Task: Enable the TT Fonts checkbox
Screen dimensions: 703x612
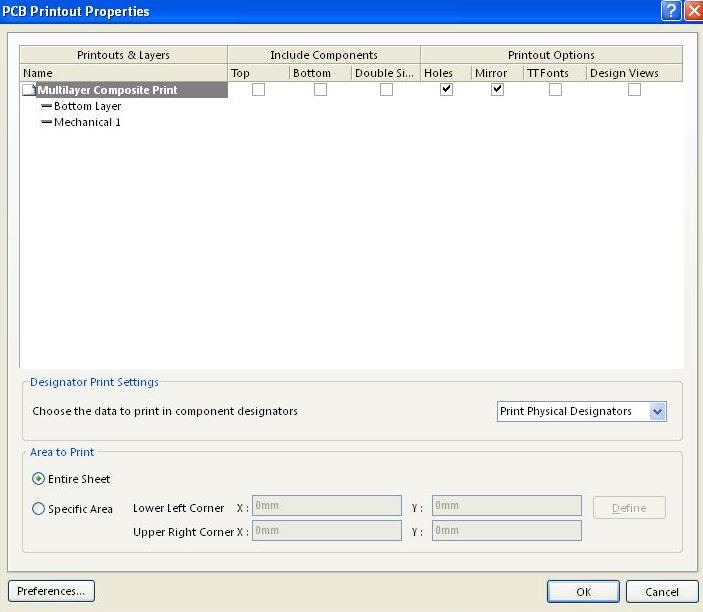Action: tap(555, 90)
